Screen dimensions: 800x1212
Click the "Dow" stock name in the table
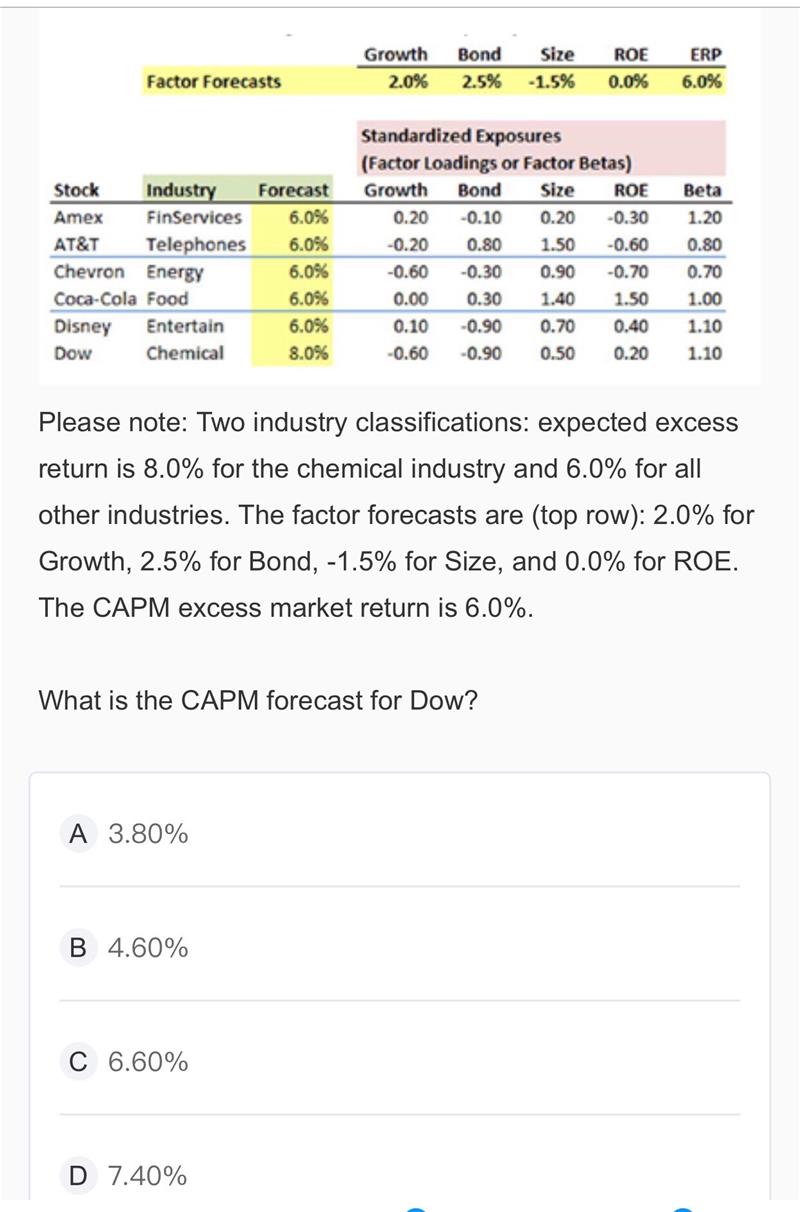pos(72,353)
